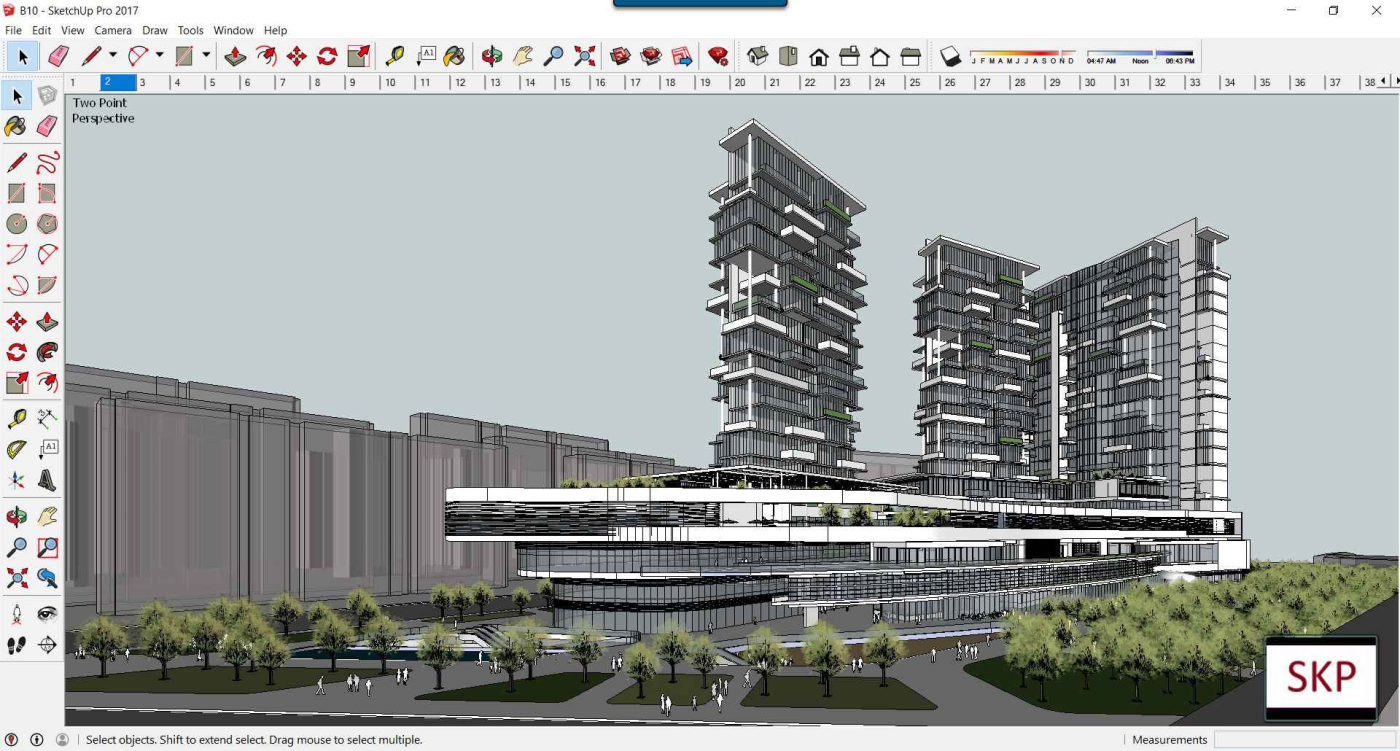Expand the shape tool dropdown arrow
Image resolution: width=1400 pixels, height=751 pixels.
[x=206, y=56]
